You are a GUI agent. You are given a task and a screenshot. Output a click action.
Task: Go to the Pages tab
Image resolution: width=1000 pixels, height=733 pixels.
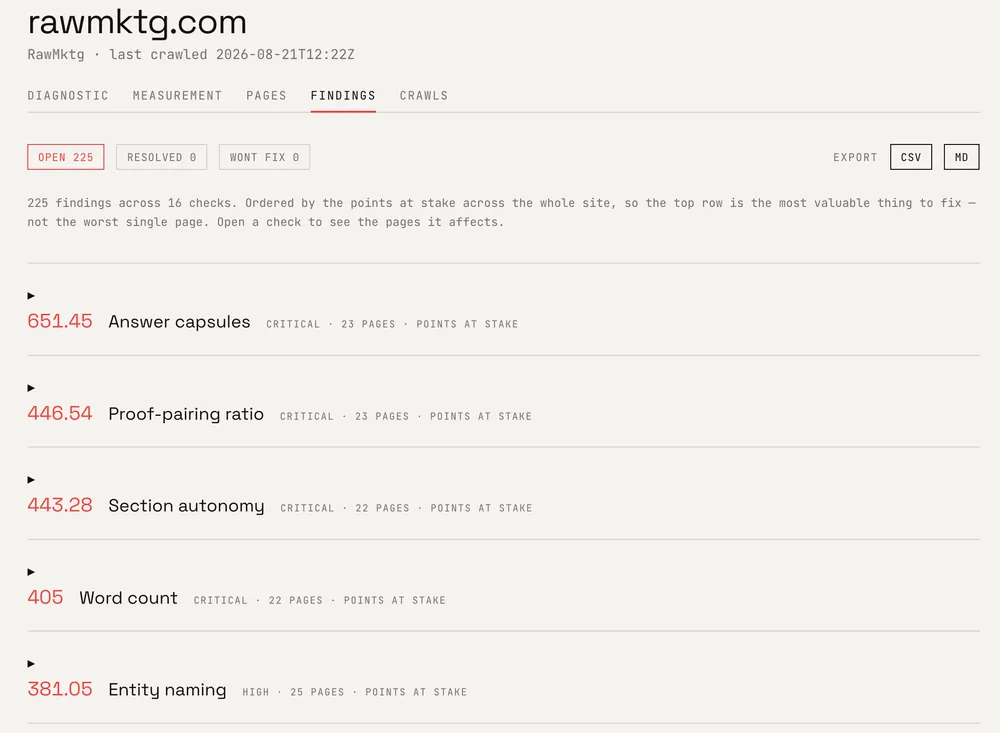(x=267, y=96)
